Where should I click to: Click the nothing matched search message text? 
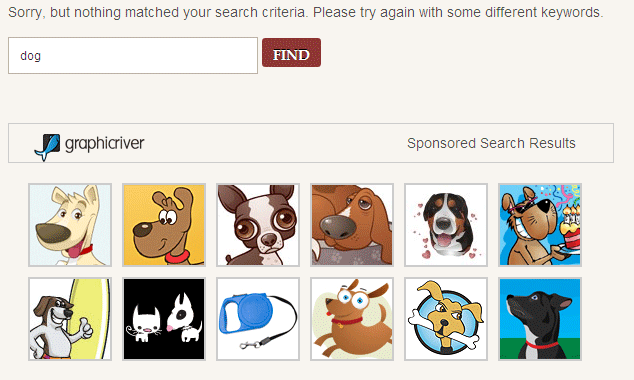pyautogui.click(x=306, y=13)
